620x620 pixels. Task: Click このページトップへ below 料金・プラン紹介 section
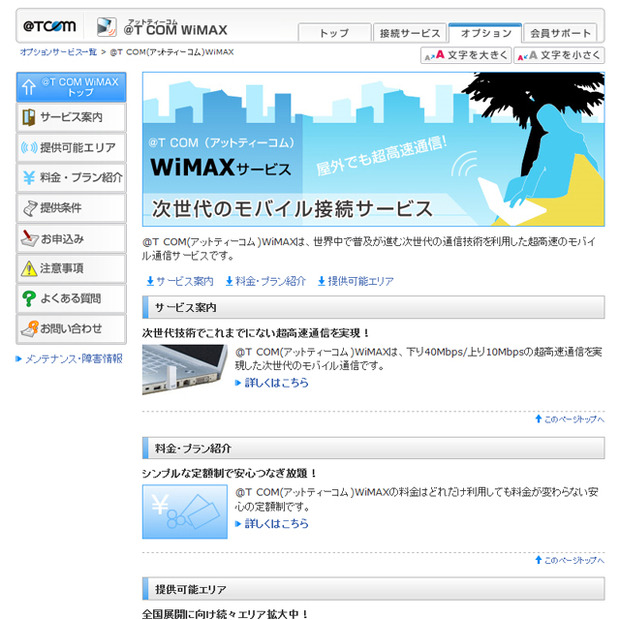click(x=574, y=561)
